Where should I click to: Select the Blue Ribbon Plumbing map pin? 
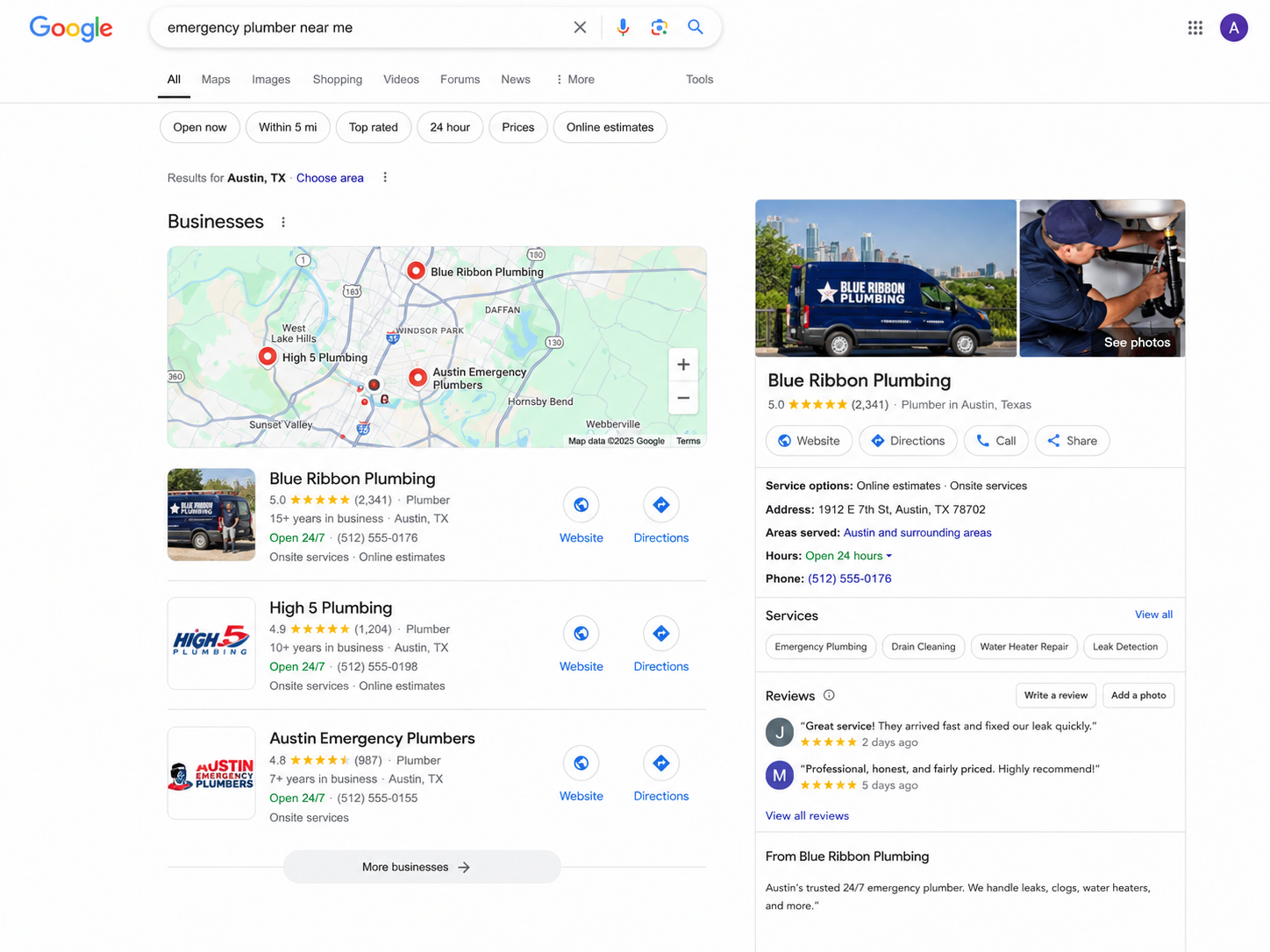[416, 271]
